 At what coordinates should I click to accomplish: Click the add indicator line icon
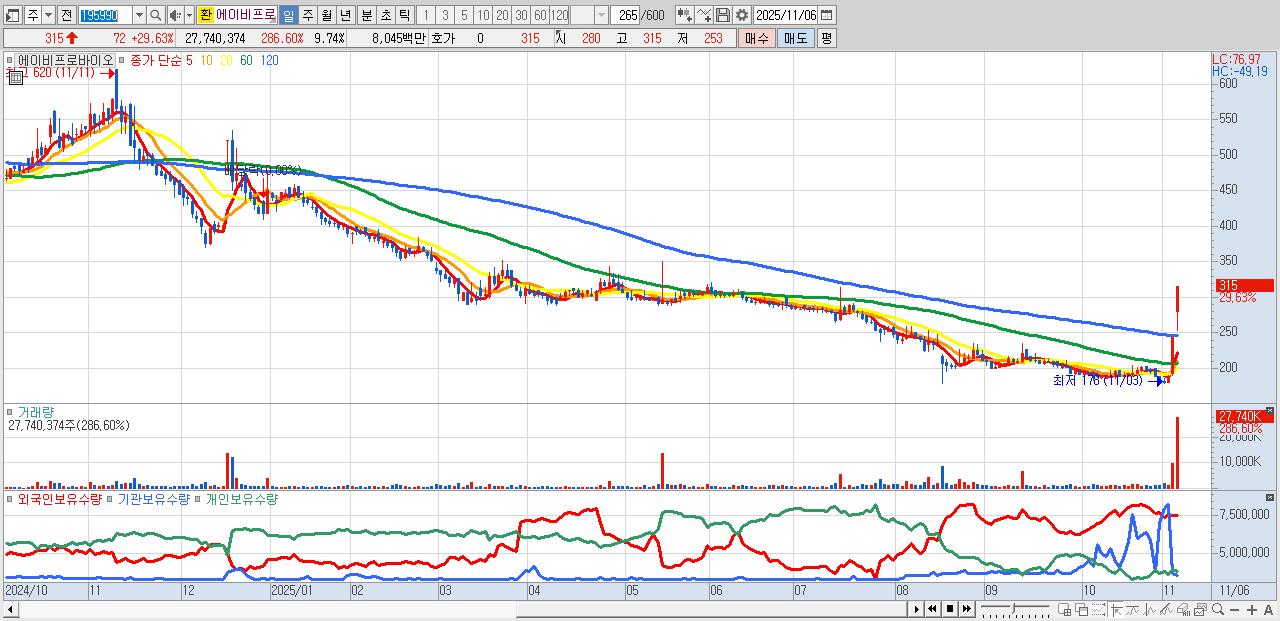pos(704,15)
